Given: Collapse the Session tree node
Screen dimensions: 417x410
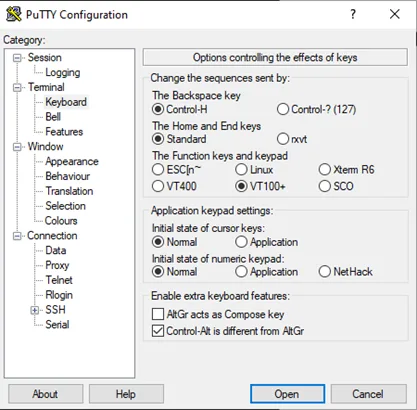Looking at the screenshot, I should pos(17,58).
